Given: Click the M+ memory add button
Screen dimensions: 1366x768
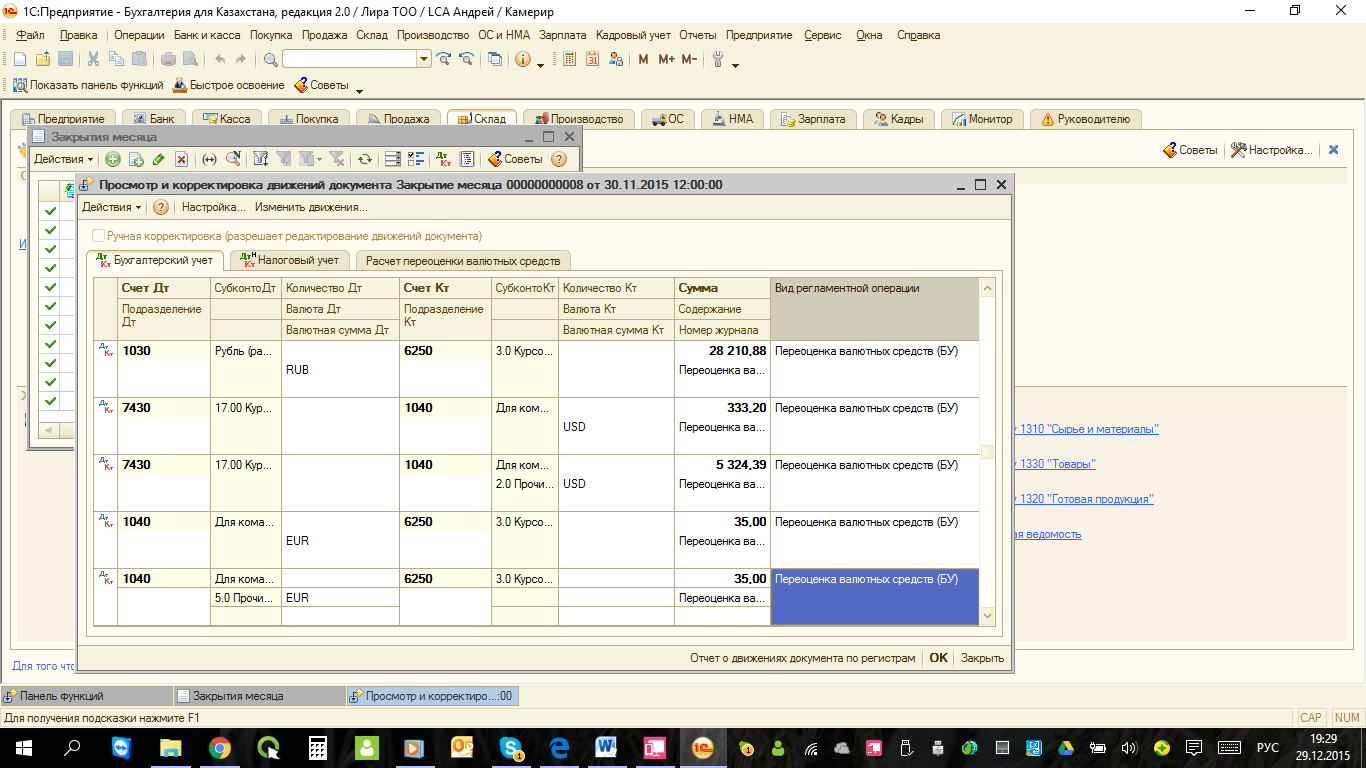Looking at the screenshot, I should click(x=666, y=59).
